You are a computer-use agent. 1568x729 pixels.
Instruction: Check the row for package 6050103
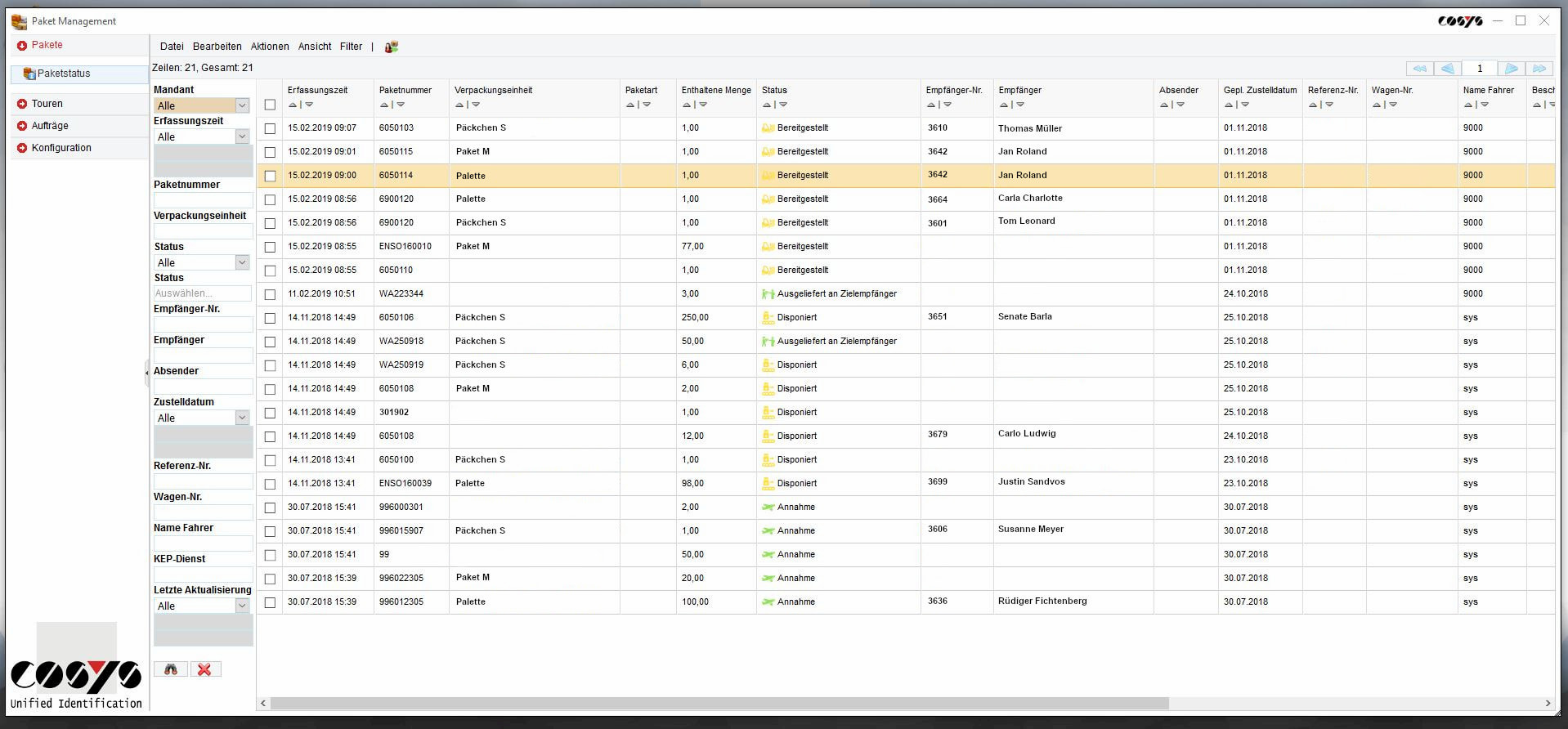[x=270, y=128]
